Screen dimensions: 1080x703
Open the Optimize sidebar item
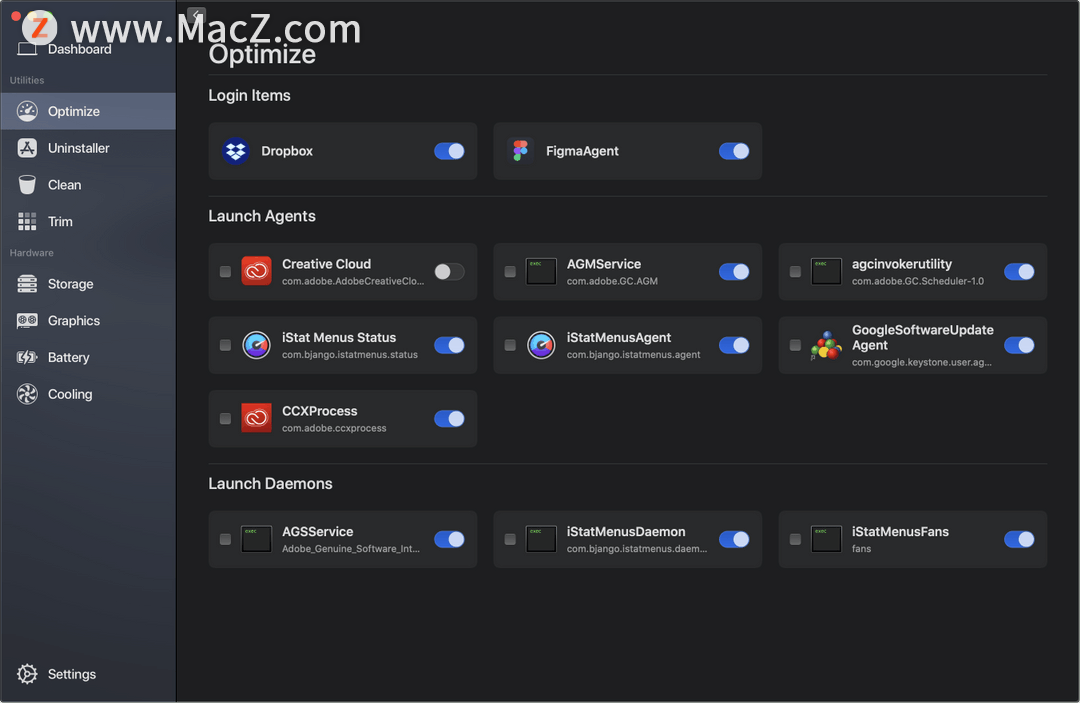point(88,111)
